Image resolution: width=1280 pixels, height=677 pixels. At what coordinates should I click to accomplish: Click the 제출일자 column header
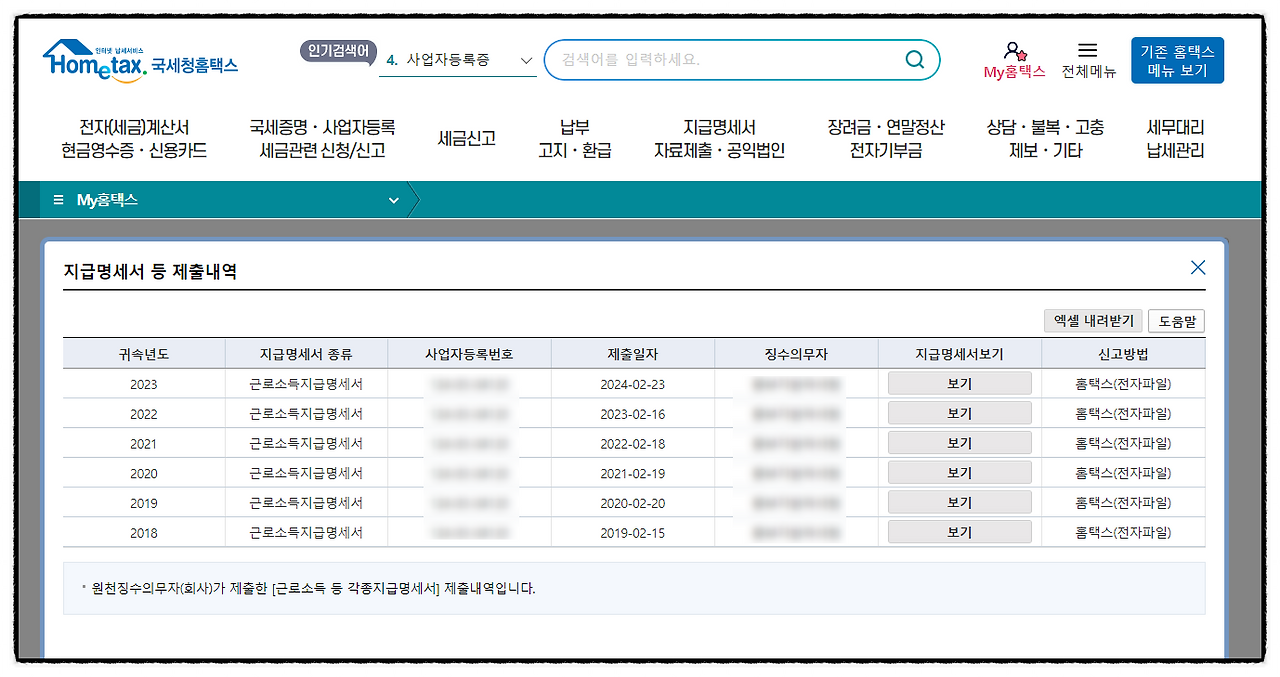coord(633,354)
